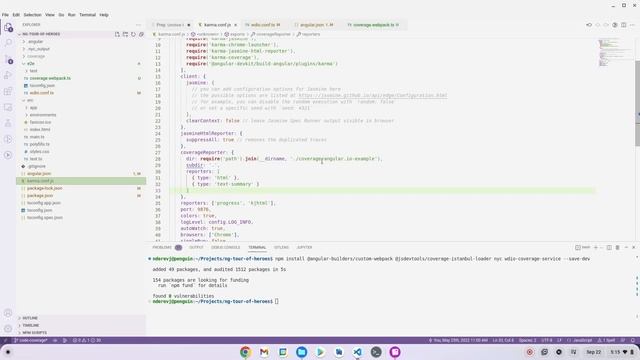Collapse the src folder
The height and width of the screenshot is (360, 640).
(81, 100)
